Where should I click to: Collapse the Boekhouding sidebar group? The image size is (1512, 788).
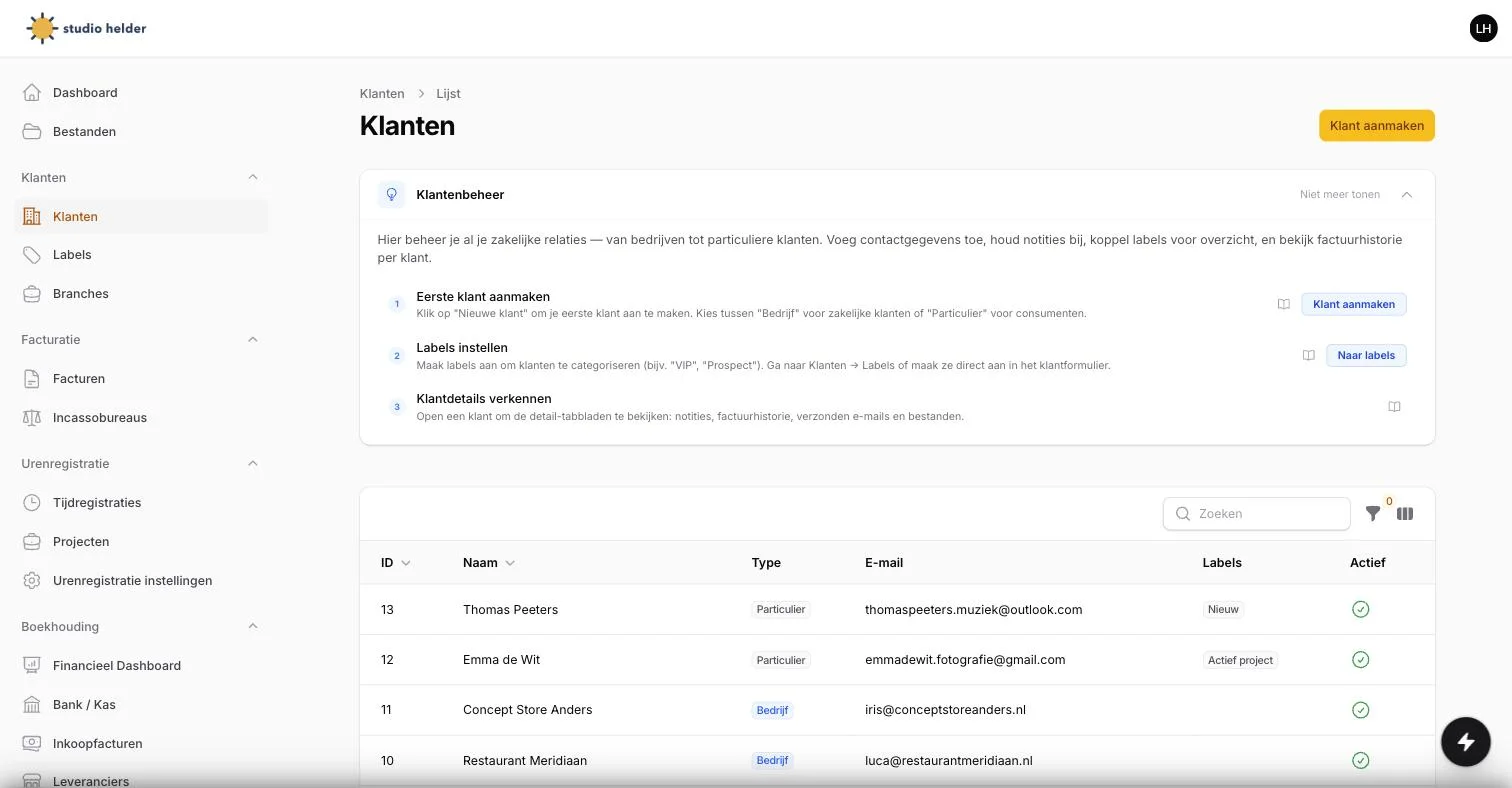point(253,627)
